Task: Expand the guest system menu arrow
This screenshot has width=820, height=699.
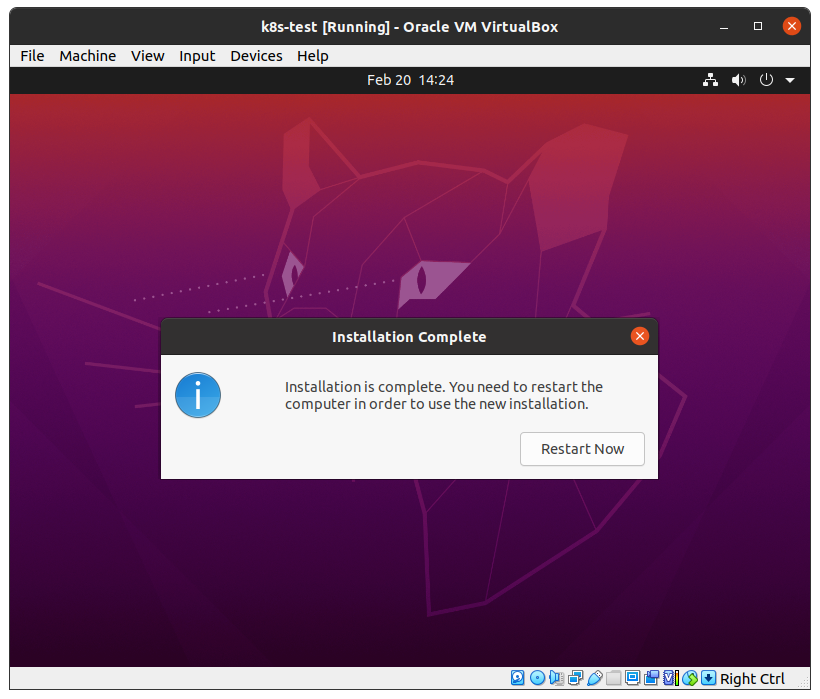Action: tap(790, 81)
